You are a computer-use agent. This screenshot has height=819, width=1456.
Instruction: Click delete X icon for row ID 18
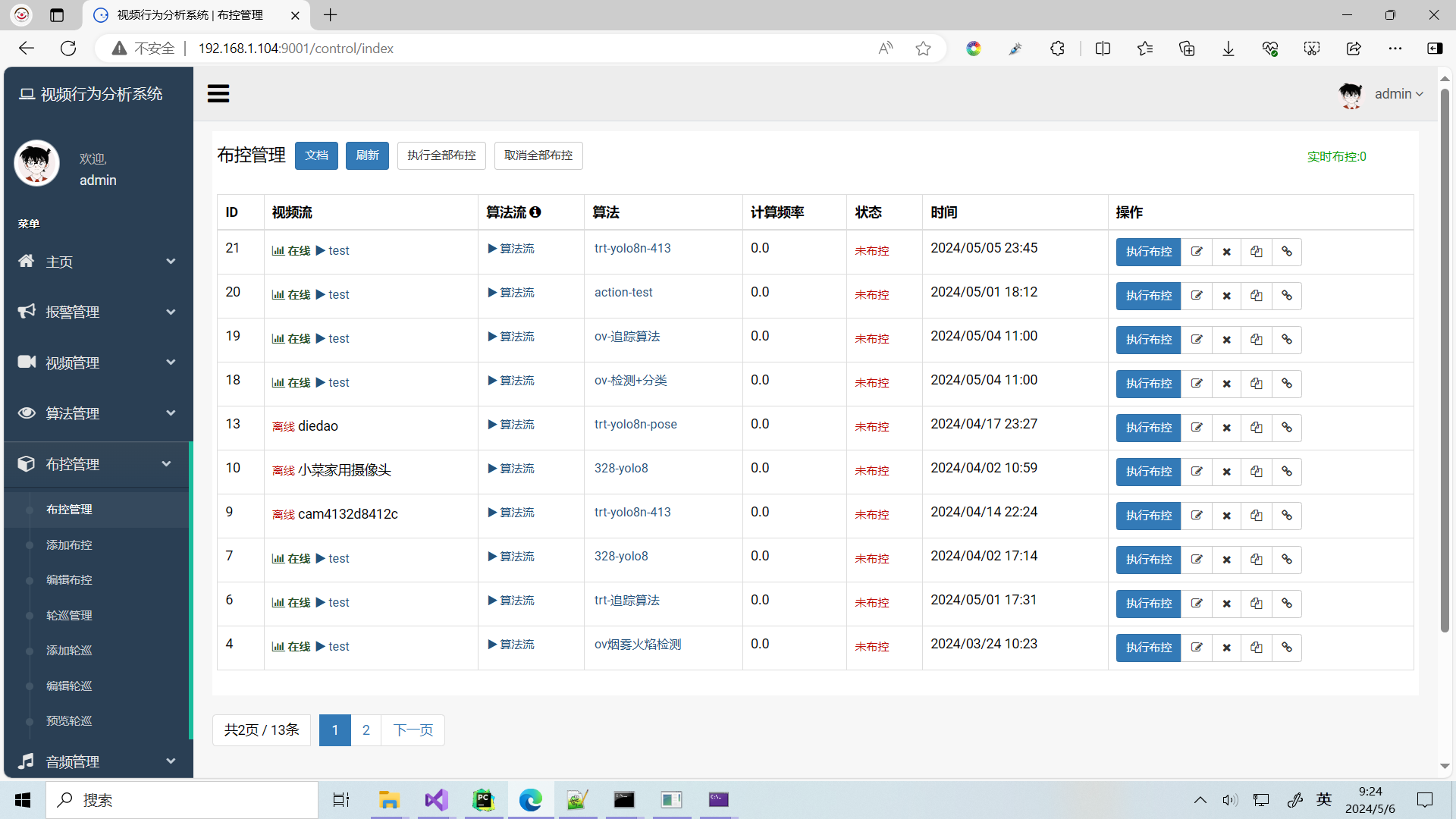click(1227, 384)
